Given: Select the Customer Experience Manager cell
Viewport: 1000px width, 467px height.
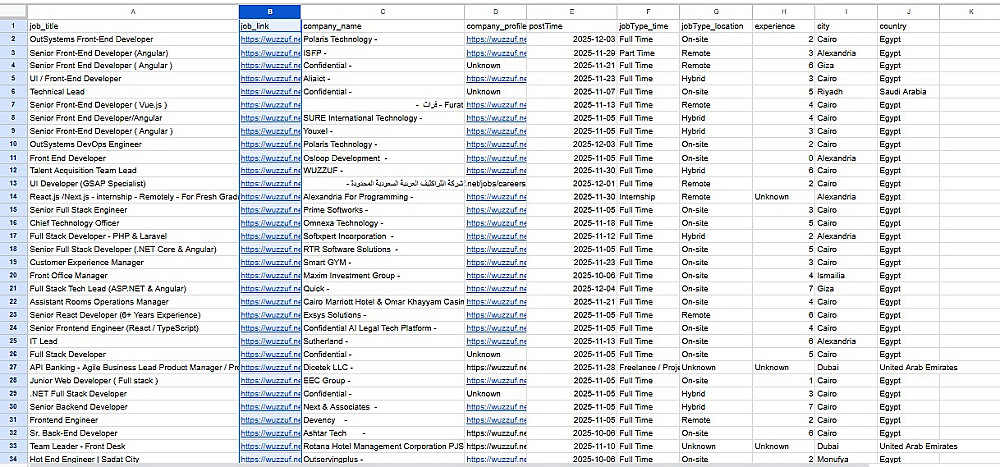Looking at the screenshot, I should click(133, 262).
